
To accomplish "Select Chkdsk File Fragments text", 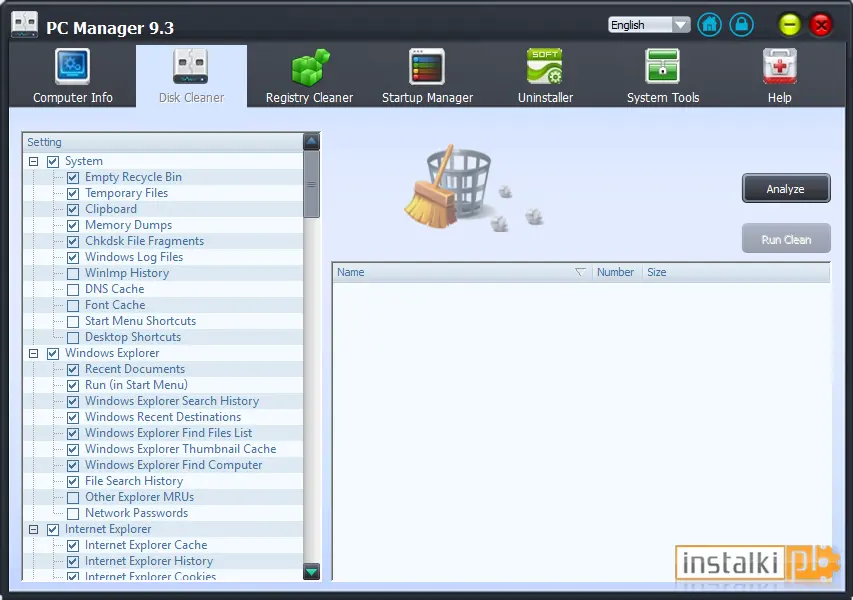I will (x=144, y=241).
